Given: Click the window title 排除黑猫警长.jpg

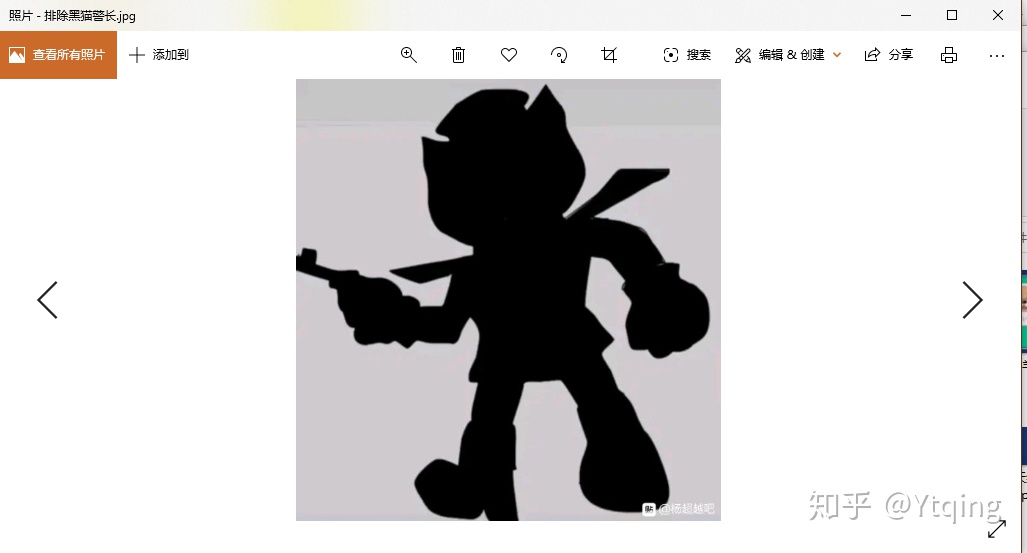Looking at the screenshot, I should [x=90, y=16].
